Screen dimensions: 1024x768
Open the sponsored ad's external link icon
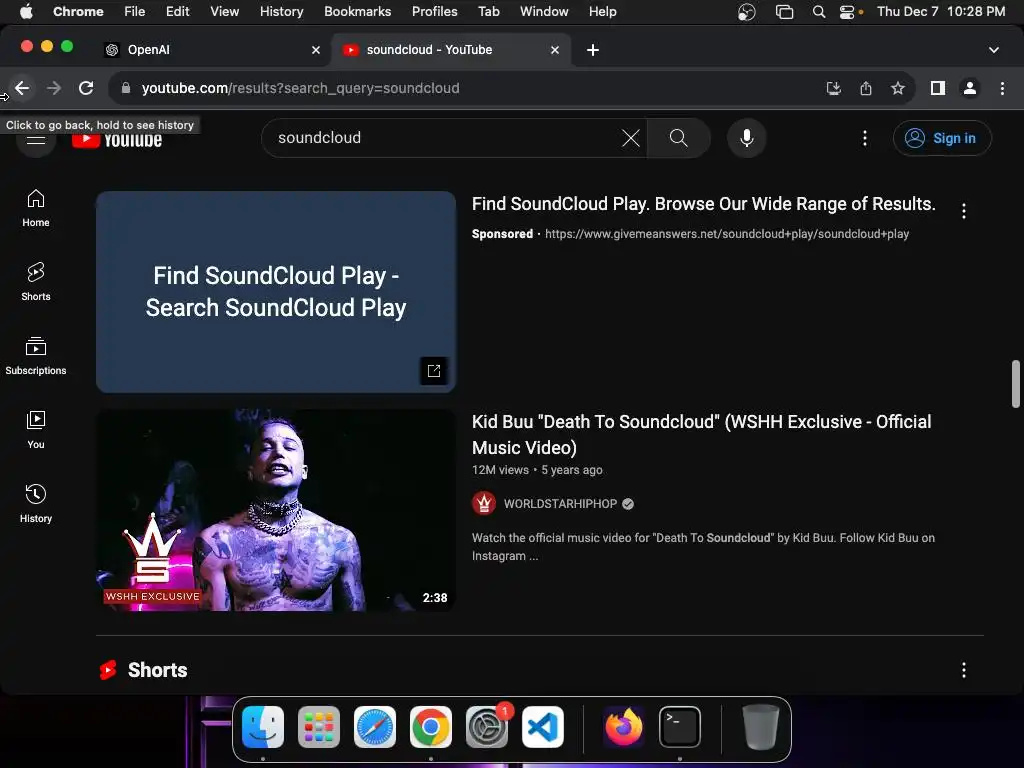coord(434,371)
